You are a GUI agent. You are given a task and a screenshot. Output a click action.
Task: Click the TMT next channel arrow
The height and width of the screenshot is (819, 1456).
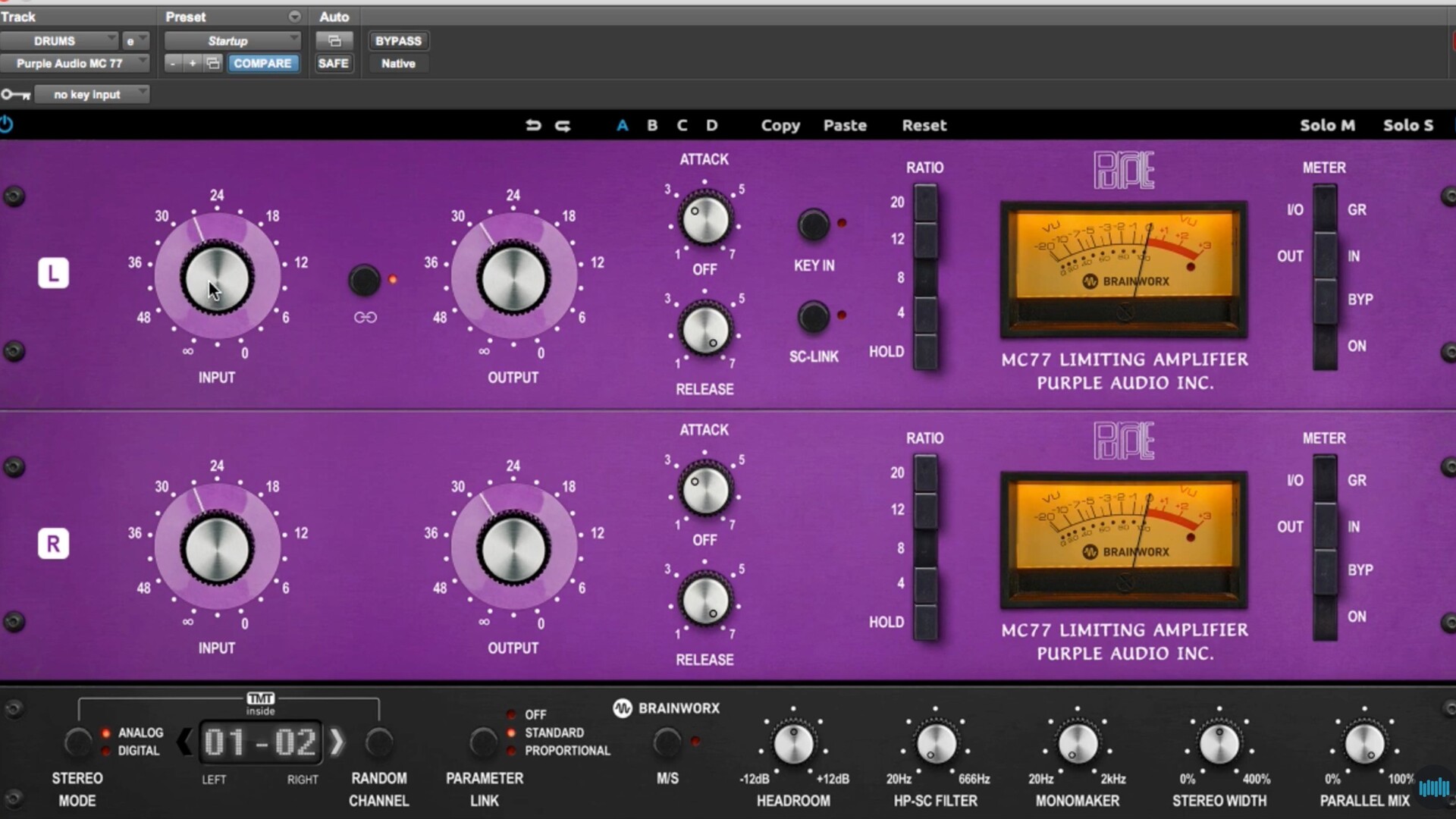(x=337, y=742)
